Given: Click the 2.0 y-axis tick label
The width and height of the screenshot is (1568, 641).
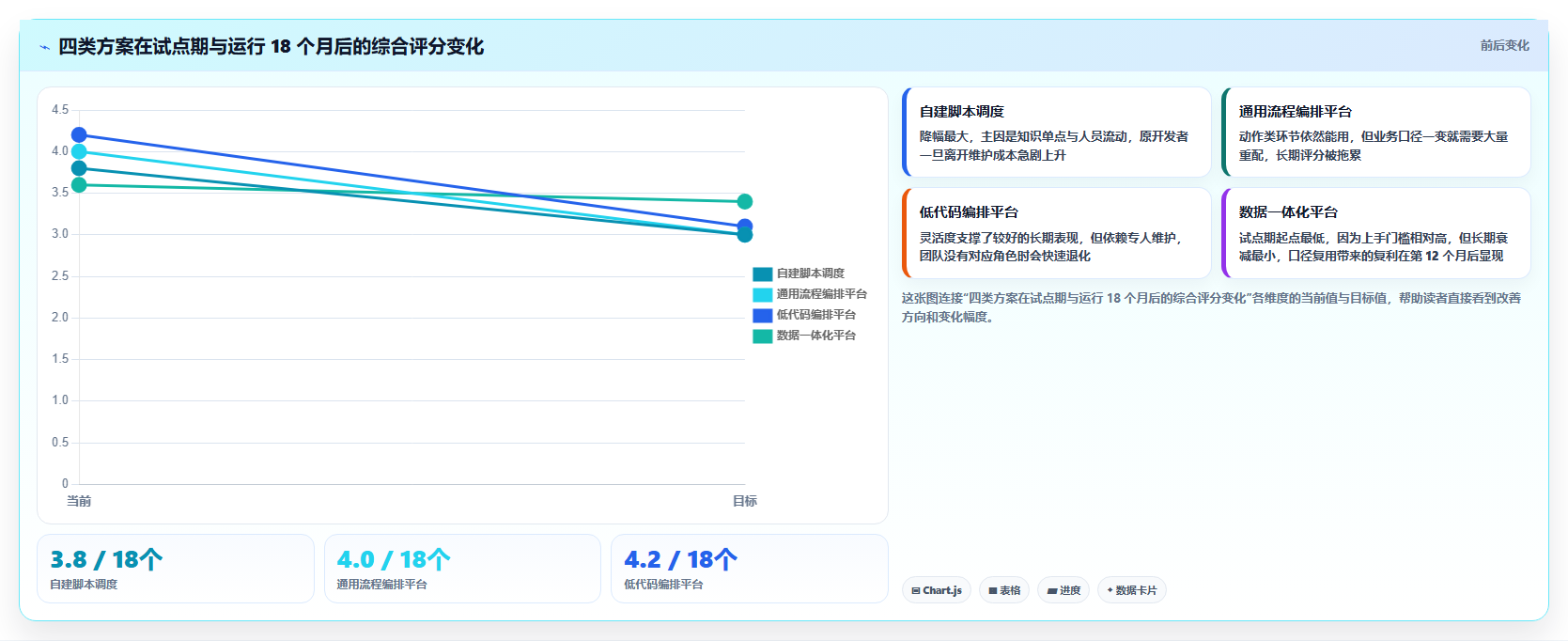Looking at the screenshot, I should tap(60, 318).
